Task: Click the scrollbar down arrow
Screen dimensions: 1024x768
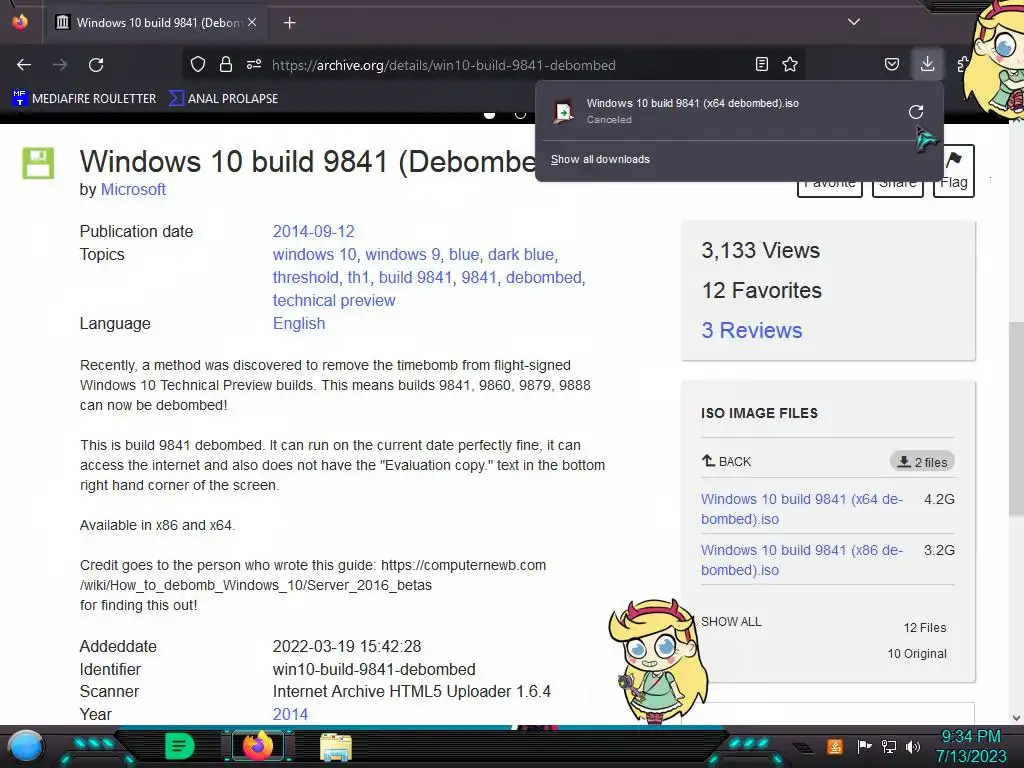Action: (1016, 718)
